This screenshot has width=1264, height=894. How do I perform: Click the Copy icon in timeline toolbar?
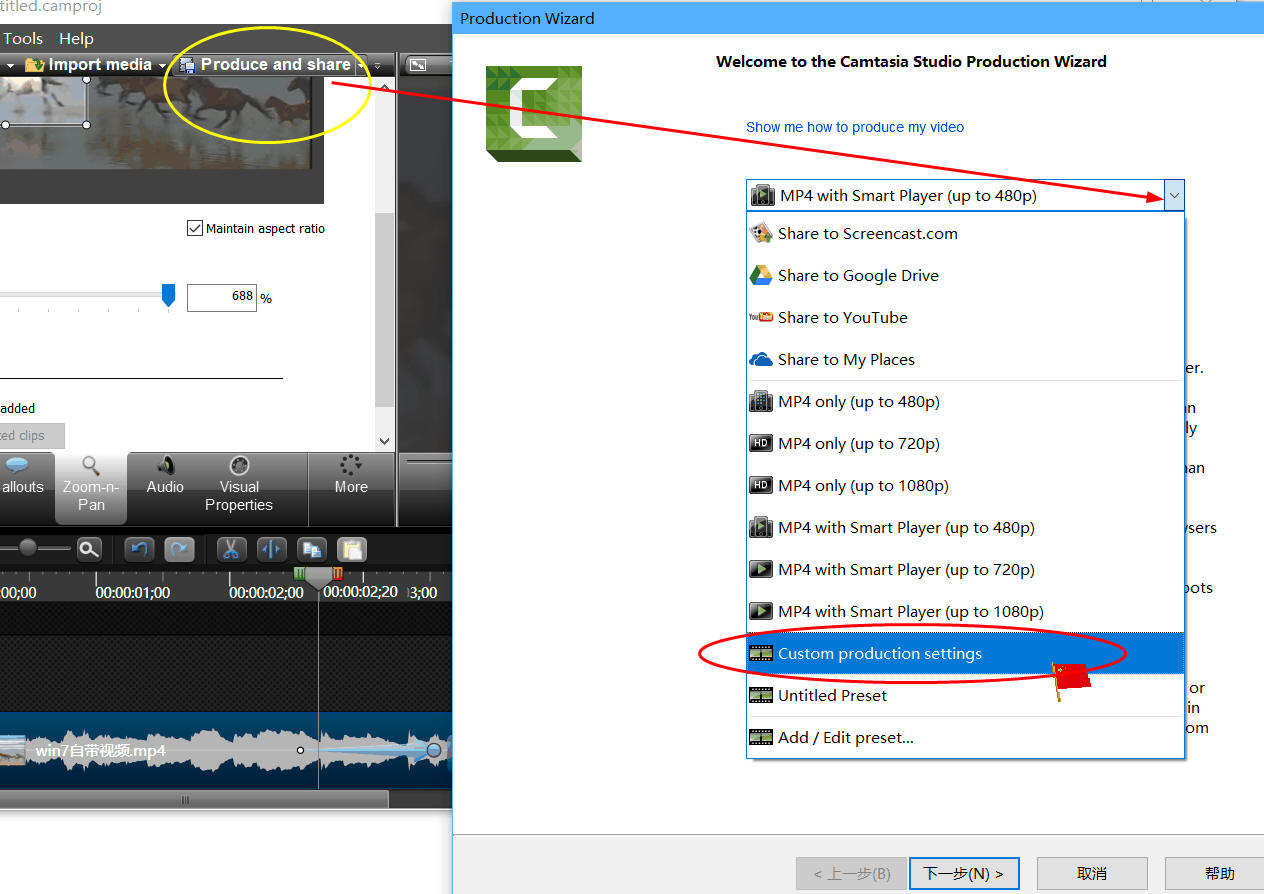[x=312, y=549]
